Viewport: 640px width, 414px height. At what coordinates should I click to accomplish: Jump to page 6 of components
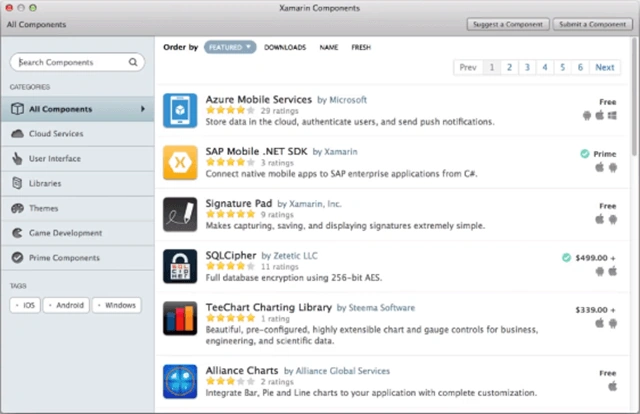point(580,67)
